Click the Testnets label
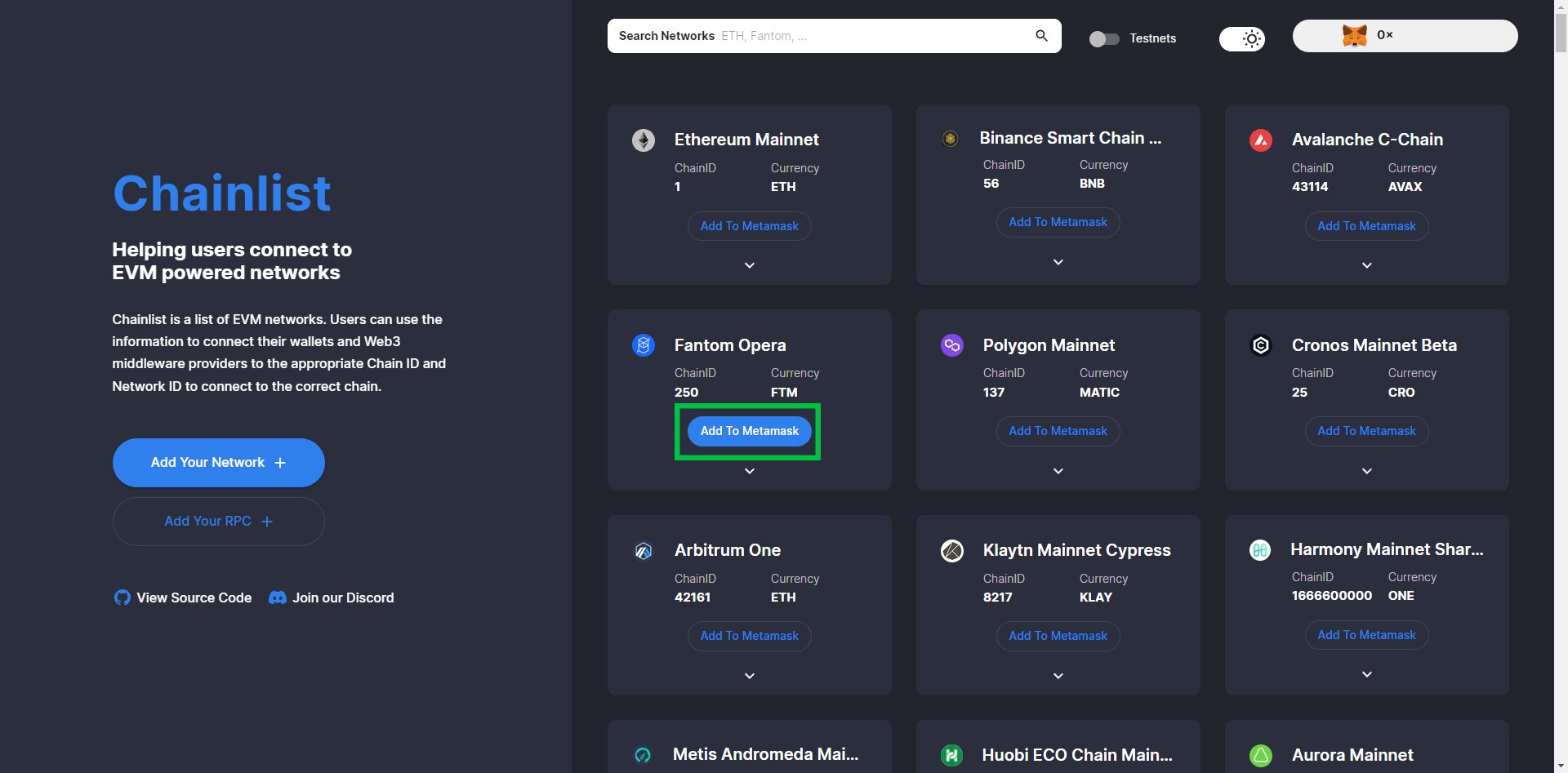The image size is (1568, 773). coord(1152,38)
